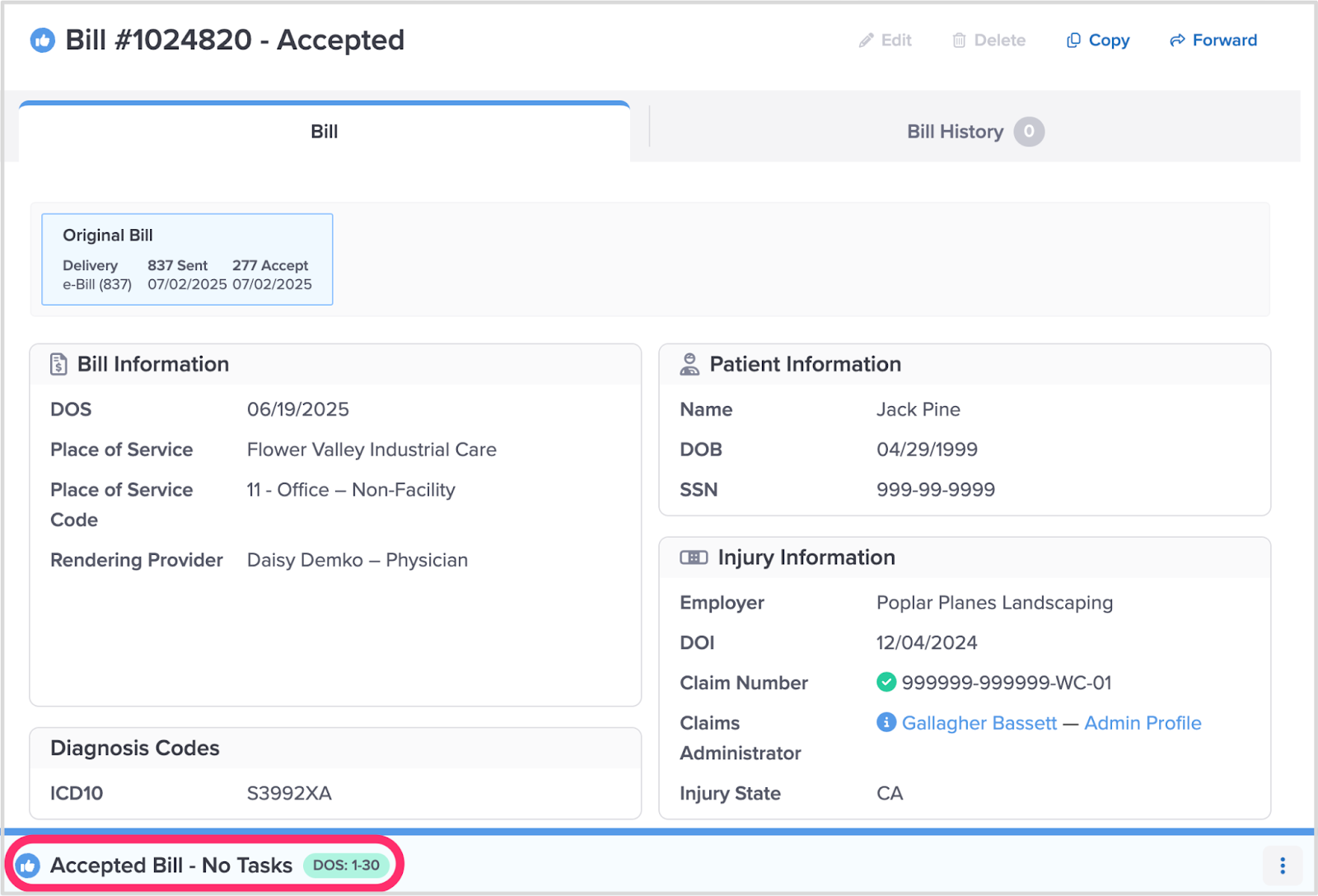
Task: Select the Original Bill delivery card
Action: pyautogui.click(x=187, y=259)
